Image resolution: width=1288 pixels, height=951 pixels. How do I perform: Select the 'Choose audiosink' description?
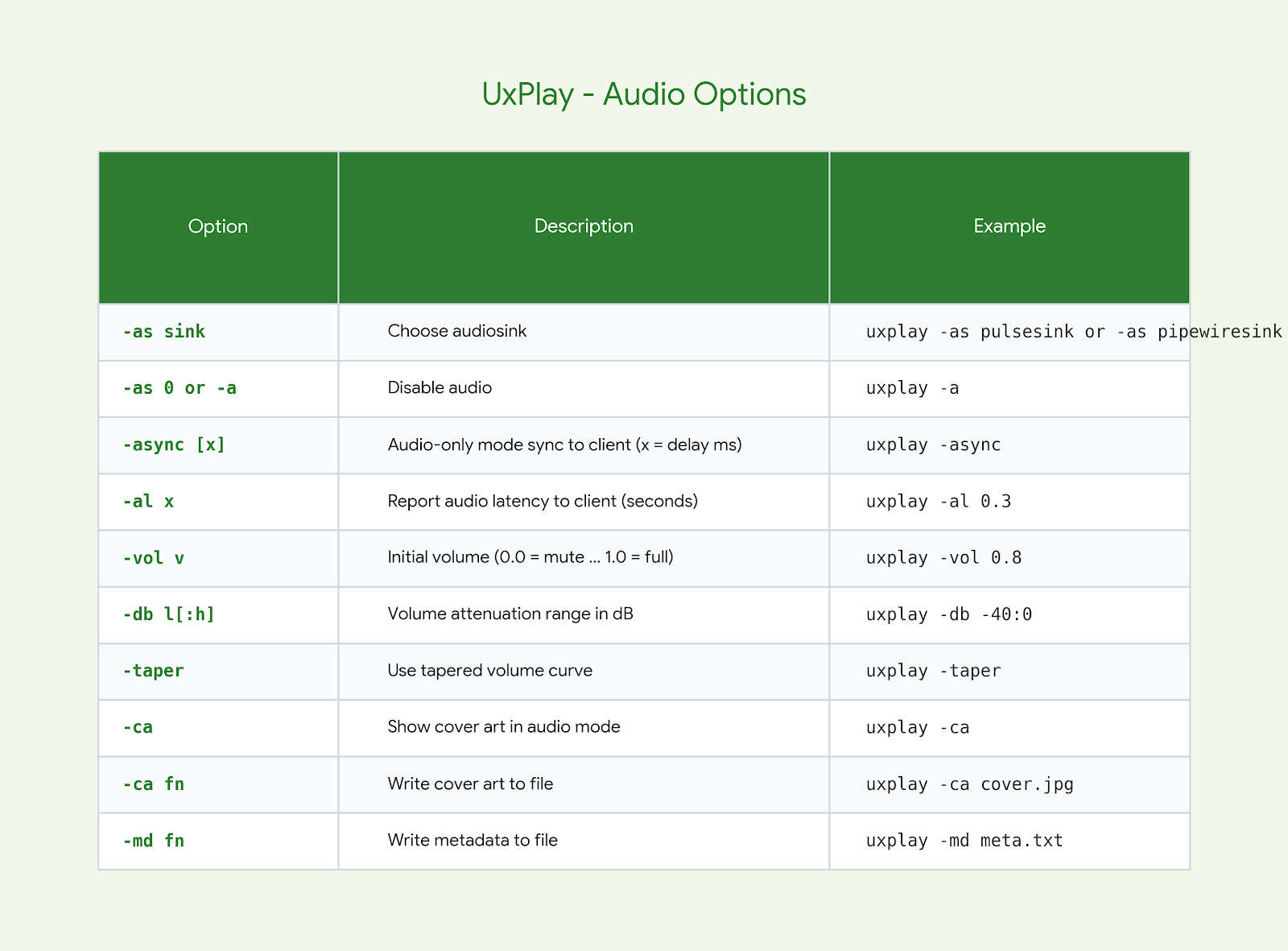point(457,331)
